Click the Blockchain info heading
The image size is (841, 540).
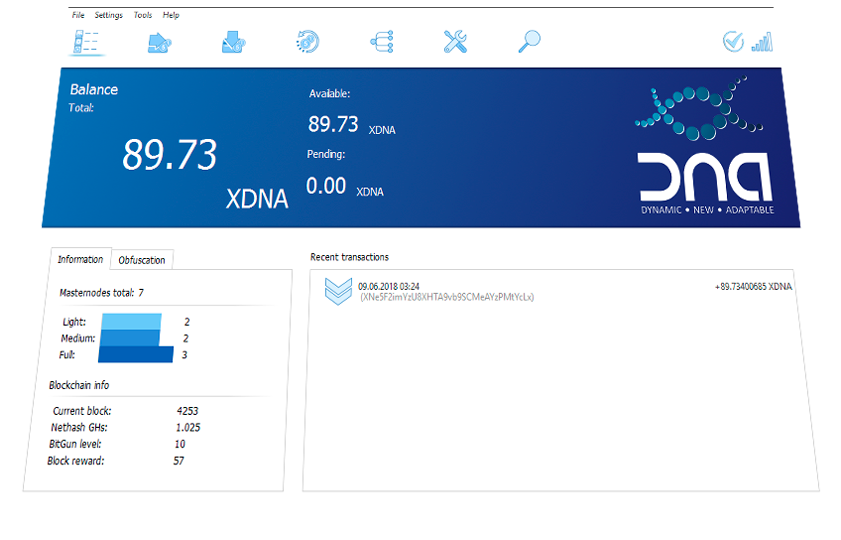tap(79, 386)
